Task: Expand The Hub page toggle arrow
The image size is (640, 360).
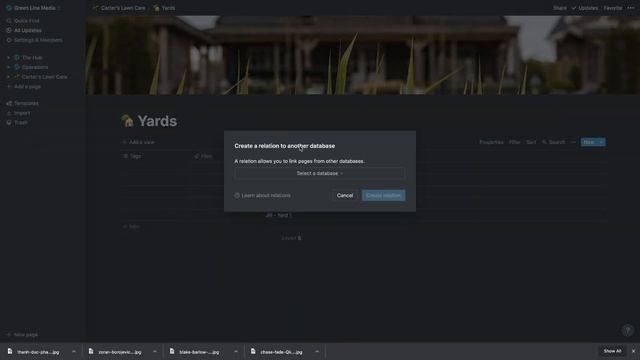Action: pos(9,58)
